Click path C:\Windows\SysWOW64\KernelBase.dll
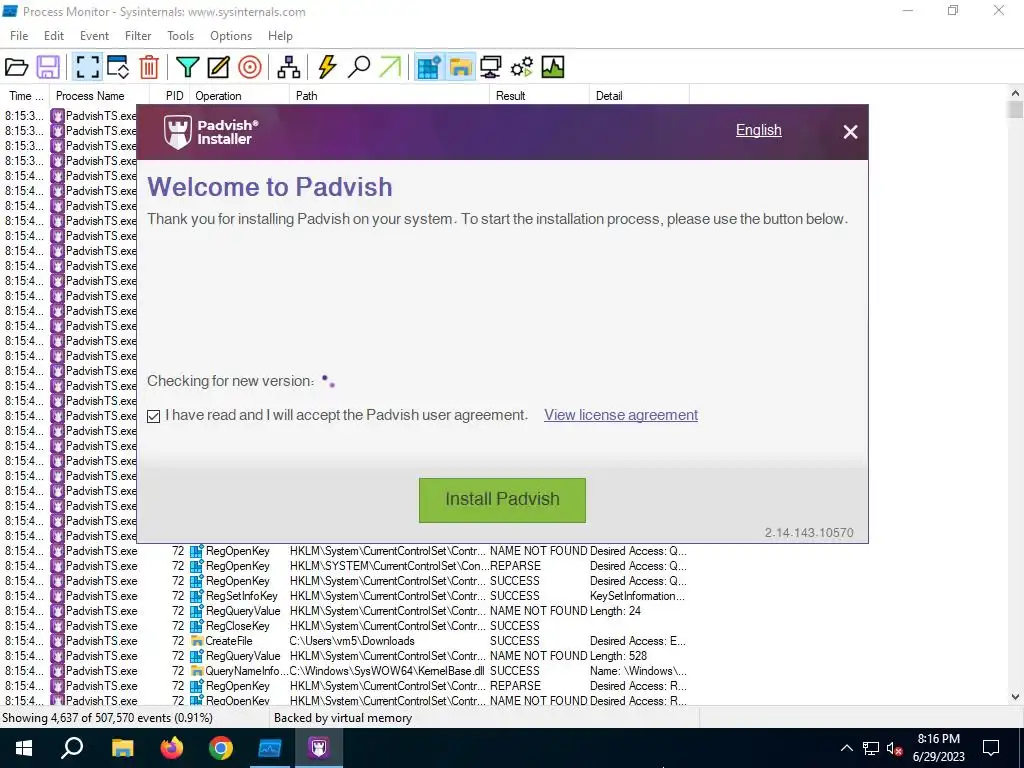Viewport: 1024px width, 768px height. [x=387, y=671]
